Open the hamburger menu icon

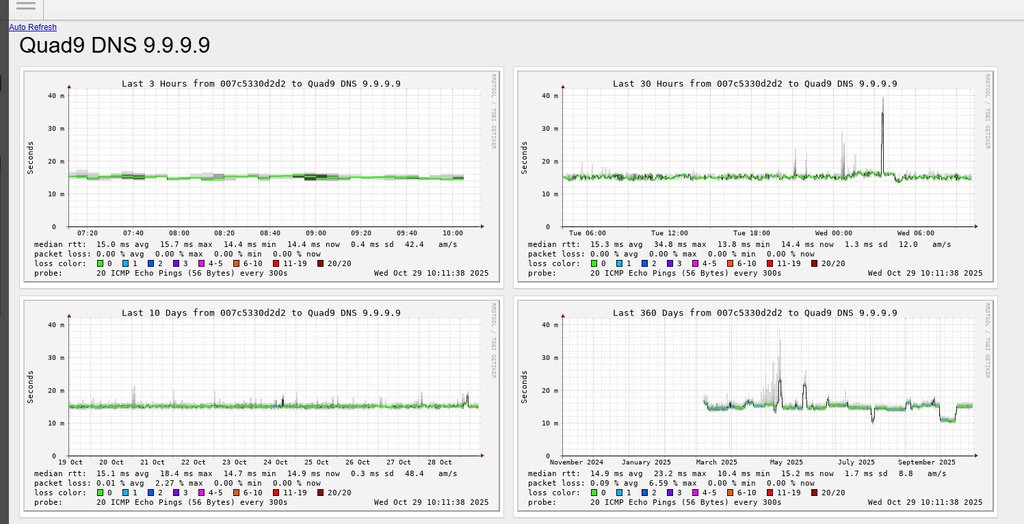pos(25,6)
